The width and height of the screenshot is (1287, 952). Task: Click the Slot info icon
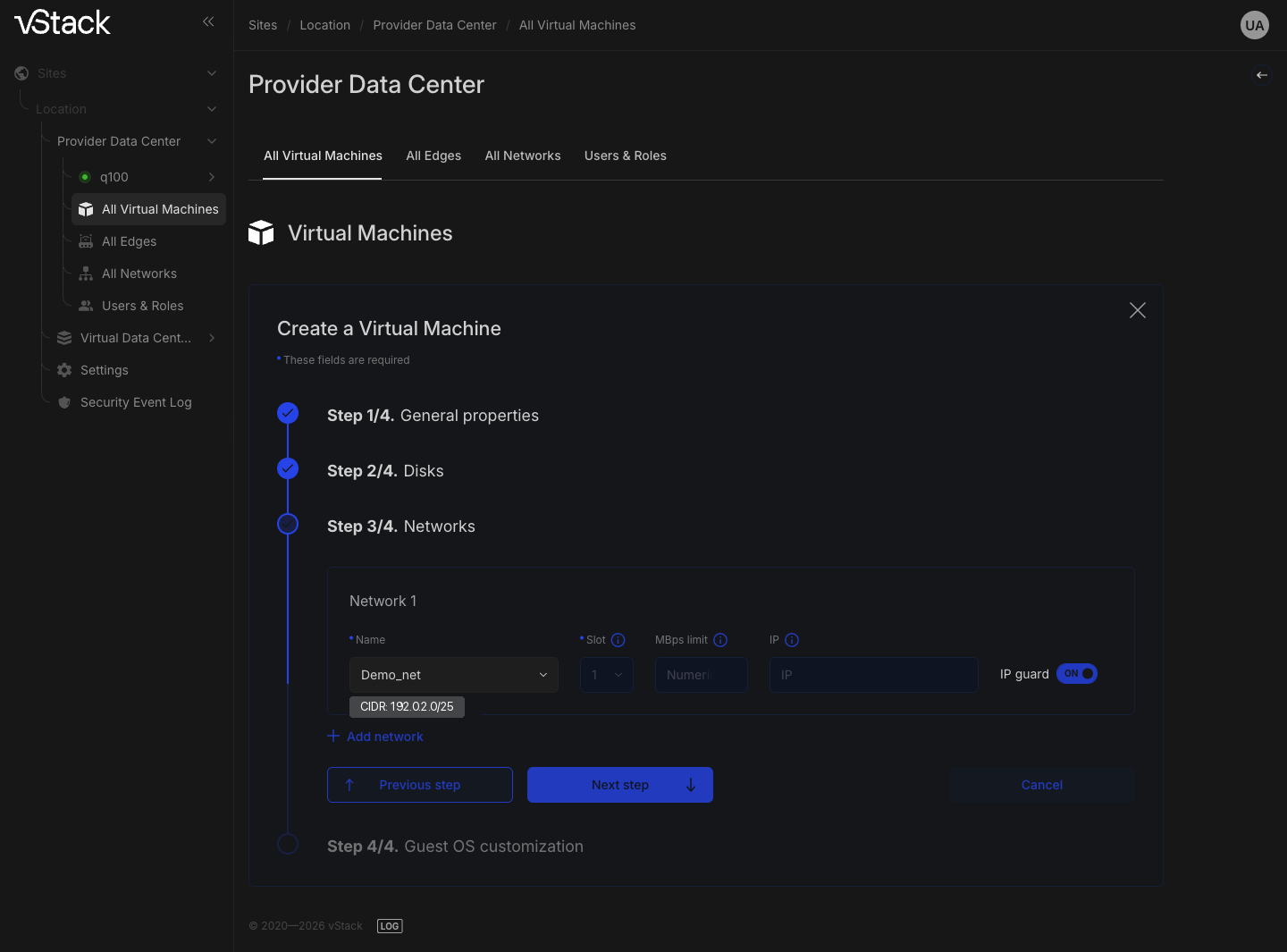click(x=618, y=640)
